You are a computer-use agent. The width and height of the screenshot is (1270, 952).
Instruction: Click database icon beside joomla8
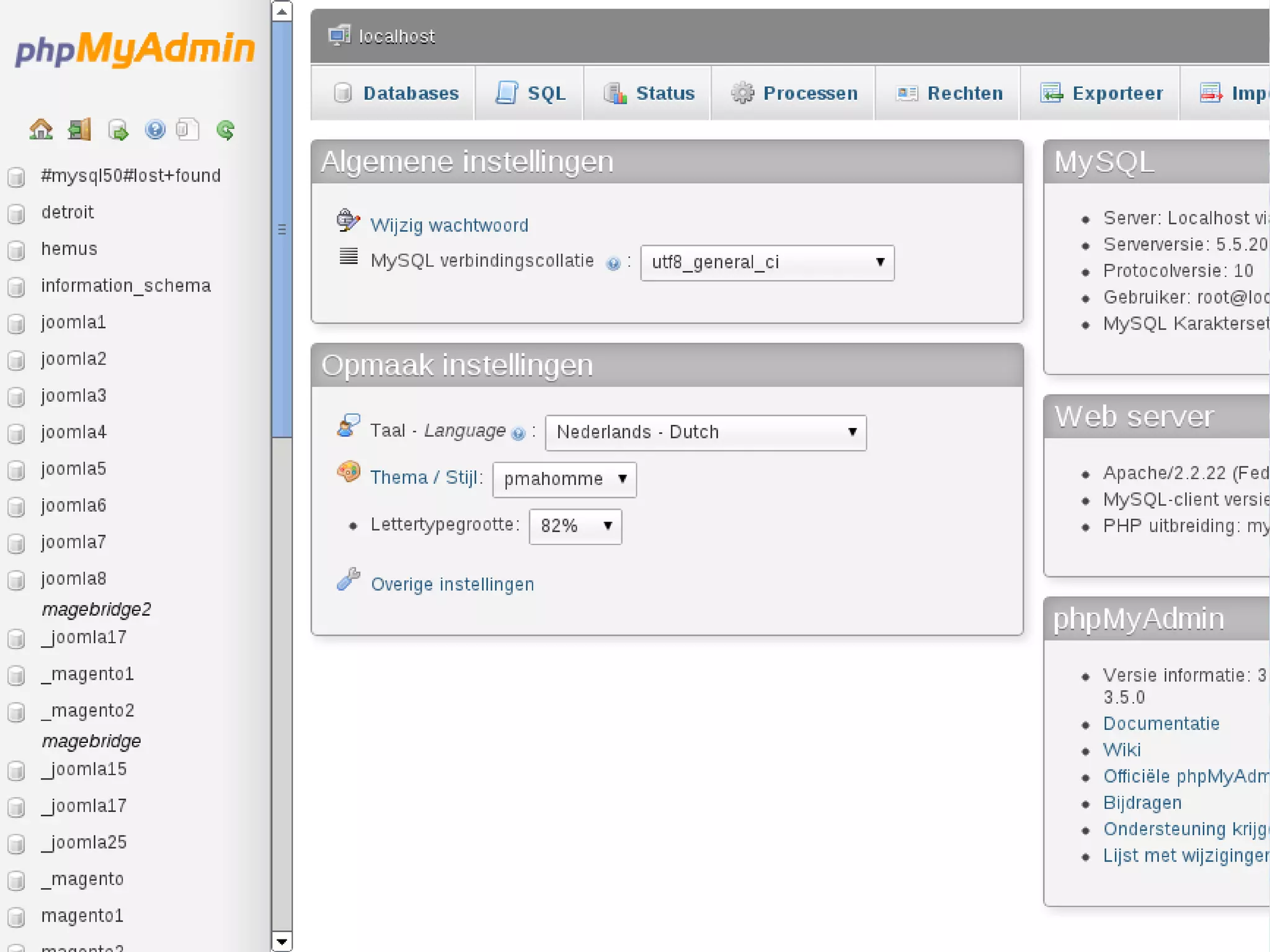(x=17, y=579)
